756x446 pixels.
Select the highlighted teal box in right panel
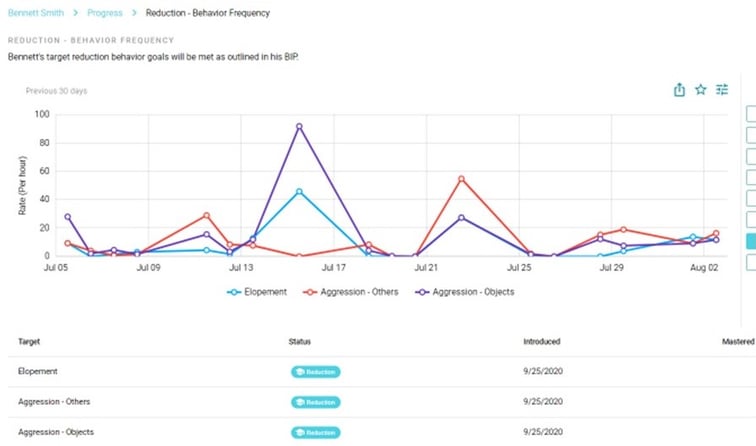coord(751,241)
